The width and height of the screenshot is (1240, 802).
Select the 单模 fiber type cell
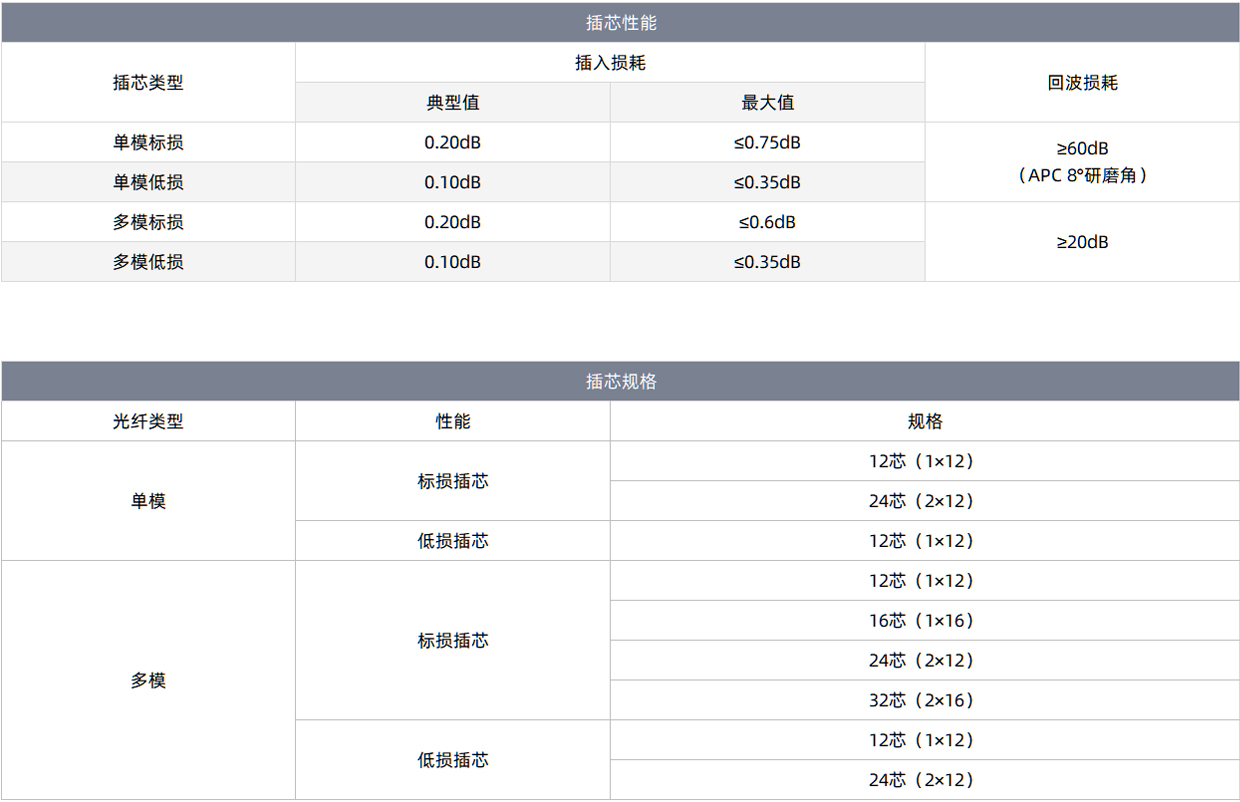pos(148,501)
